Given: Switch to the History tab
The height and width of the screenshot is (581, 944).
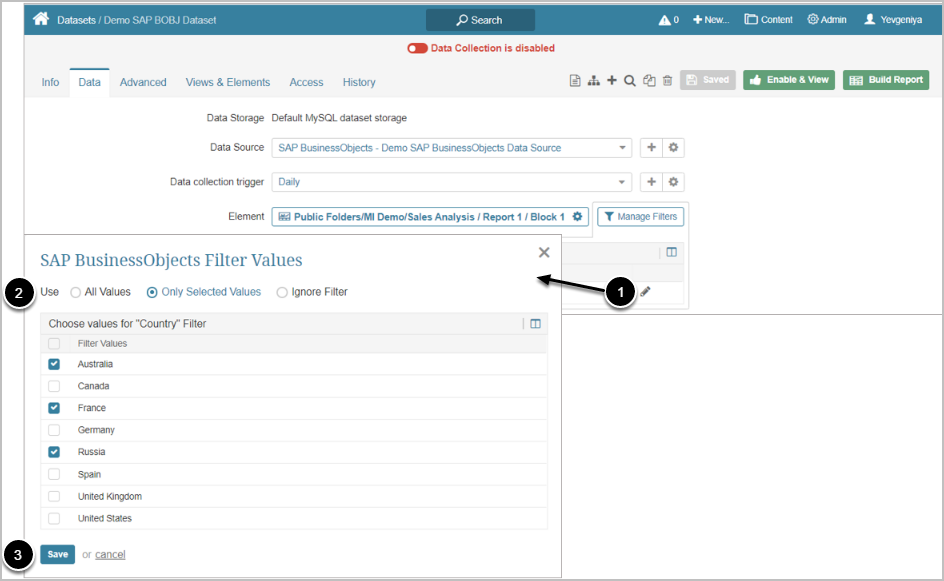Looking at the screenshot, I should coord(359,82).
